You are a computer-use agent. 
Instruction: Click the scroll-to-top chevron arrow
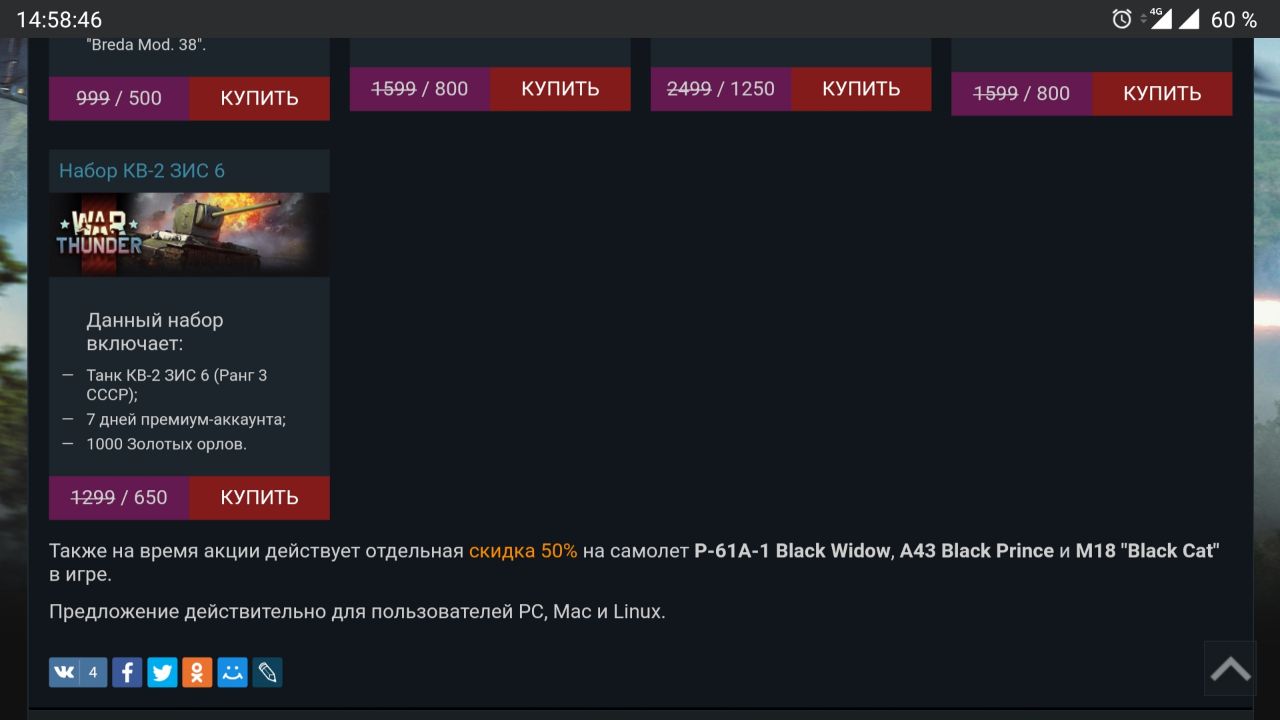click(x=1230, y=668)
